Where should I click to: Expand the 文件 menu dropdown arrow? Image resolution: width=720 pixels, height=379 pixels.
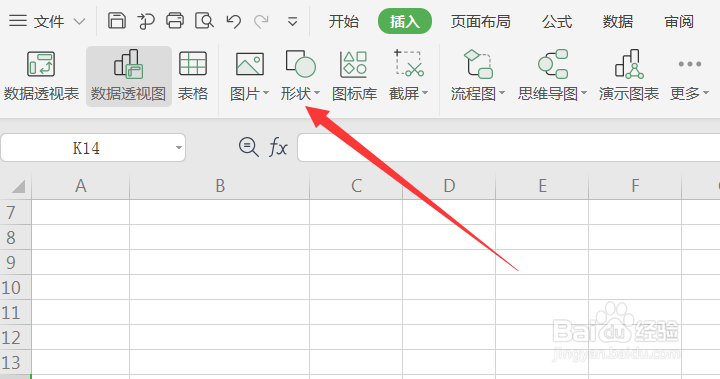pos(79,22)
